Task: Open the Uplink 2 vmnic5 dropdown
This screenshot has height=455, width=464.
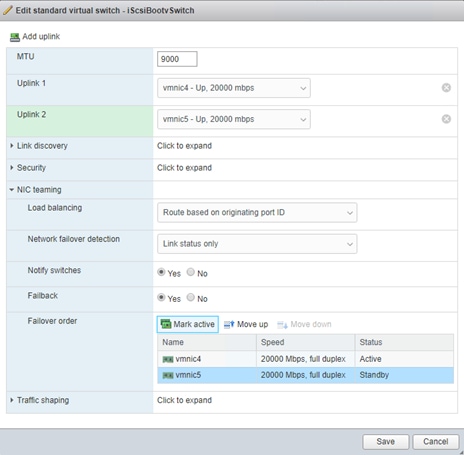Action: (x=234, y=119)
